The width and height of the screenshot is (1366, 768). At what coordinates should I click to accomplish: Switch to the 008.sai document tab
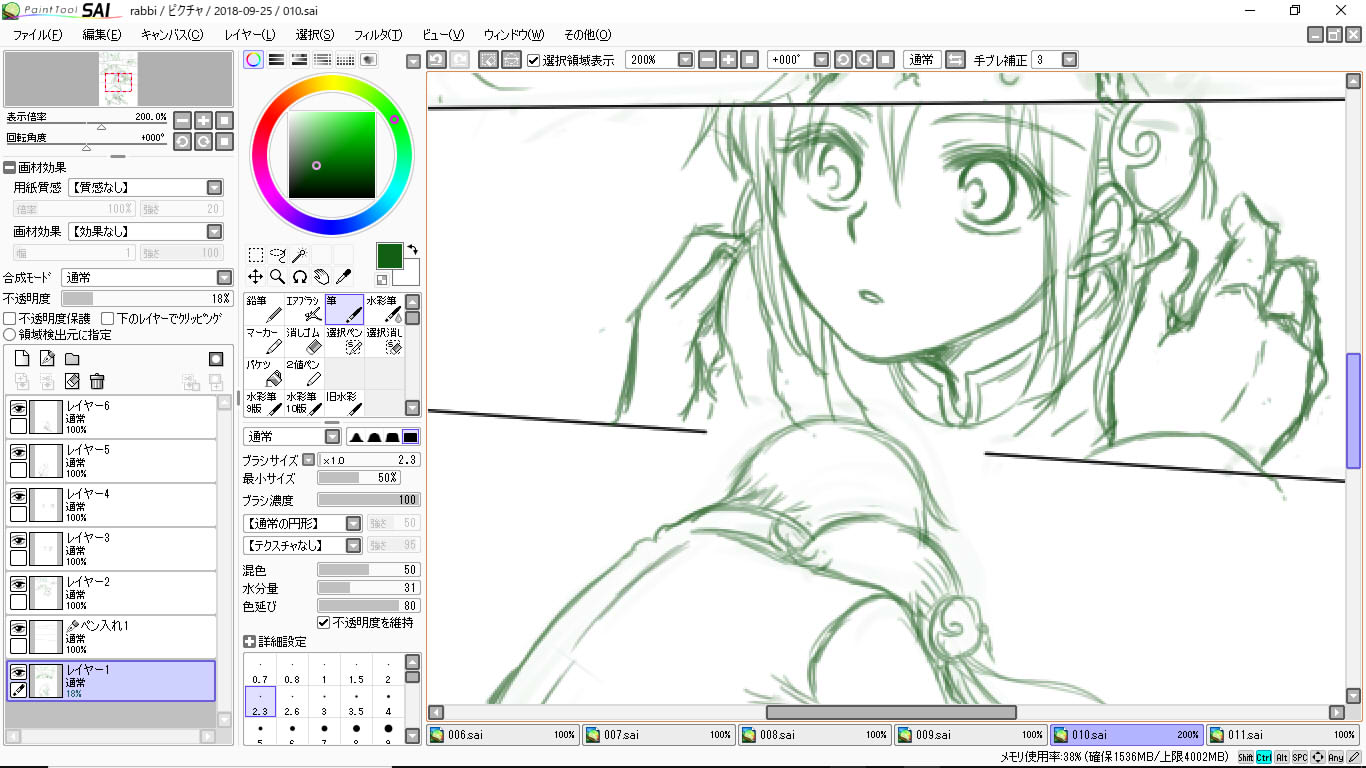pos(815,735)
